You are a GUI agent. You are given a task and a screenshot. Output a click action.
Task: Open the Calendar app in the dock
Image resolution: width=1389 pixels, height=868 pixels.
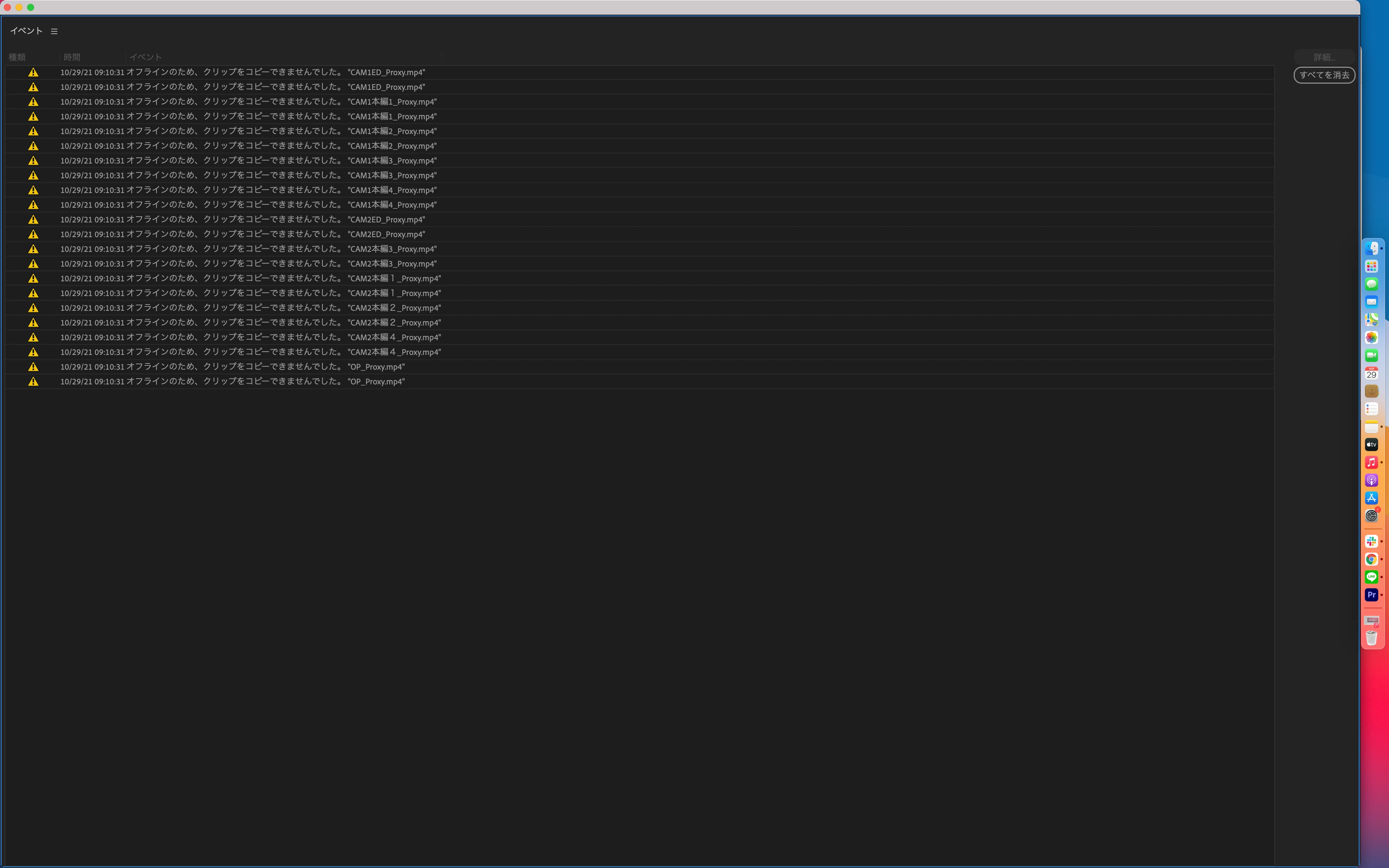point(1371,374)
